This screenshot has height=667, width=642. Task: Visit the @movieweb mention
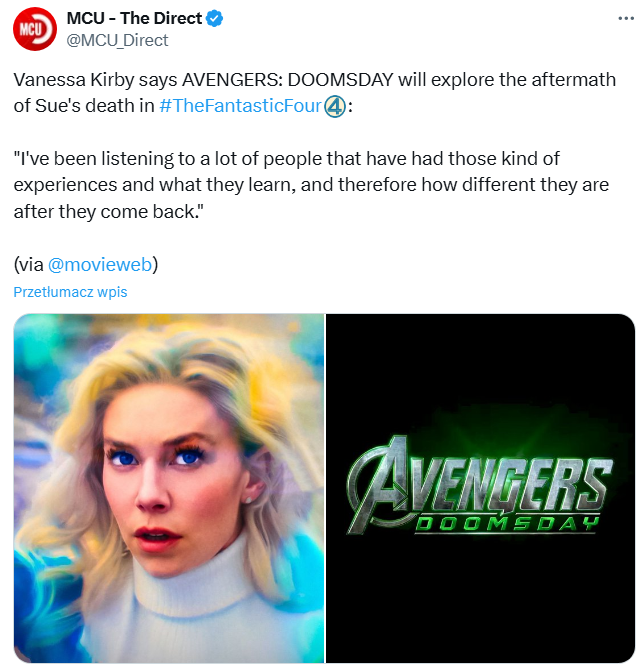(100, 265)
